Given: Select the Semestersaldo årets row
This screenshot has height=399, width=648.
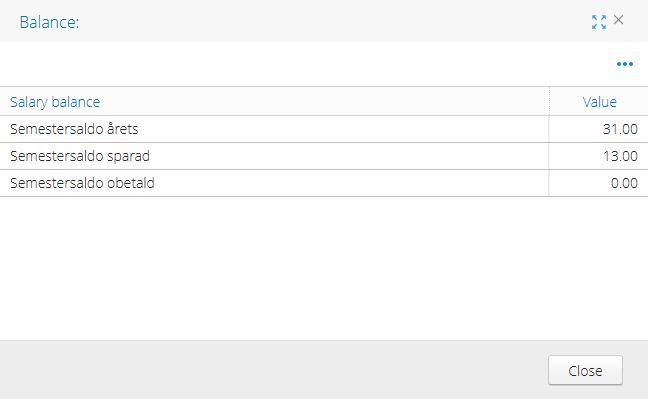Looking at the screenshot, I should point(324,129).
